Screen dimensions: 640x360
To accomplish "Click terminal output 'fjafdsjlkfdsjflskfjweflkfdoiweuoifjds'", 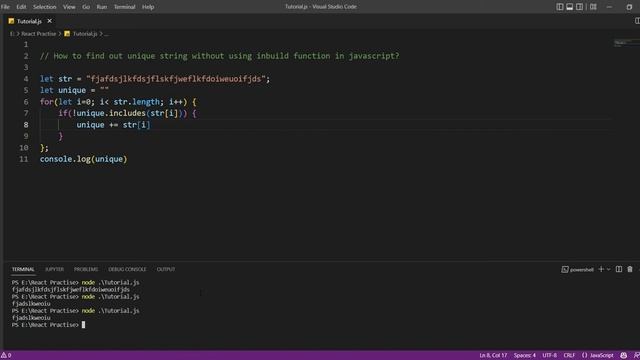I will [71, 289].
